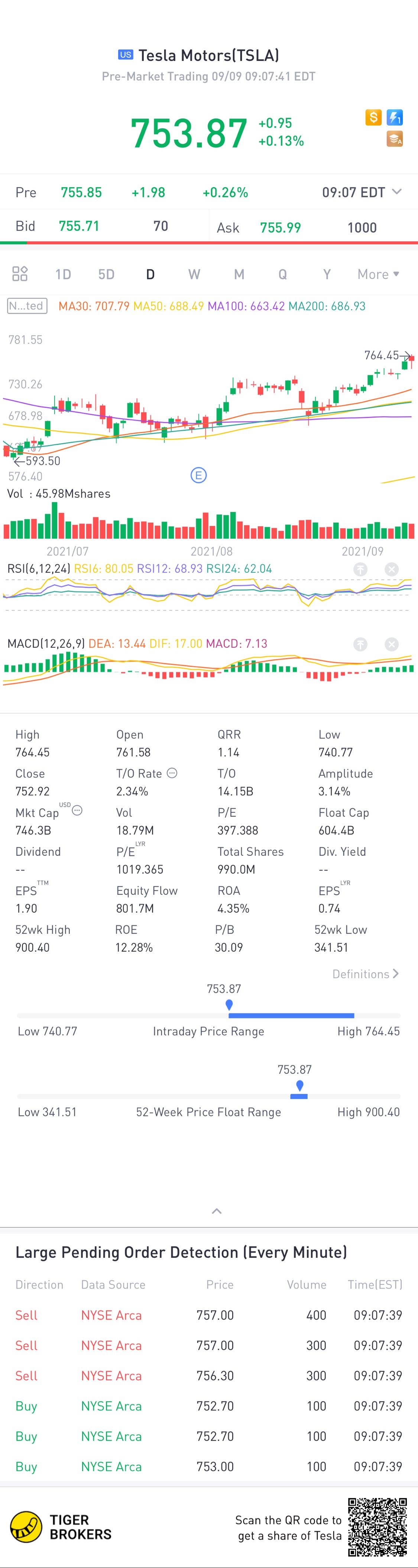Tap the blue lightning bolt icon
Screen dimensions: 418x1568
395,117
